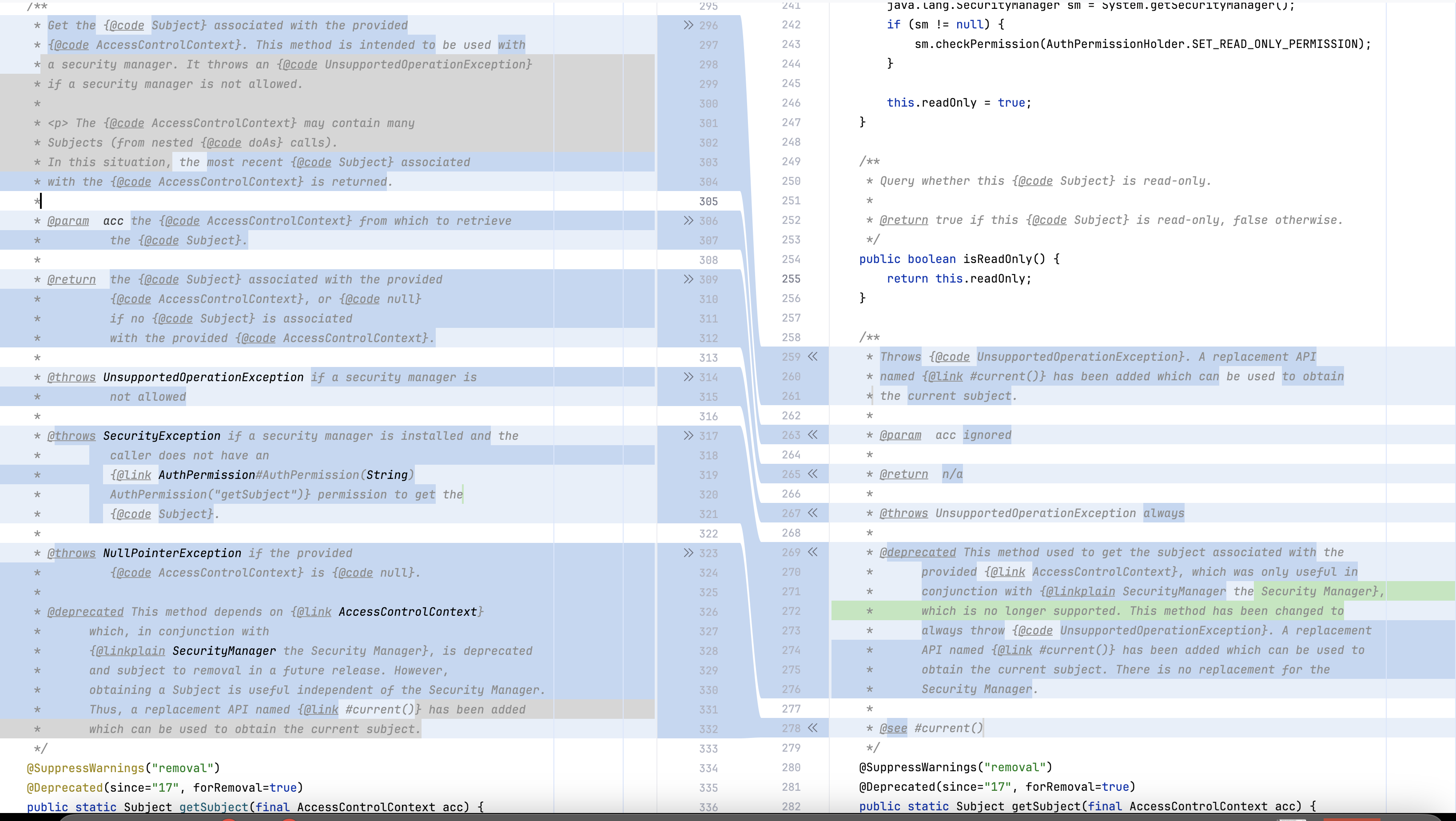Click line number 255 in right gutter
The image size is (1456, 821).
[791, 279]
